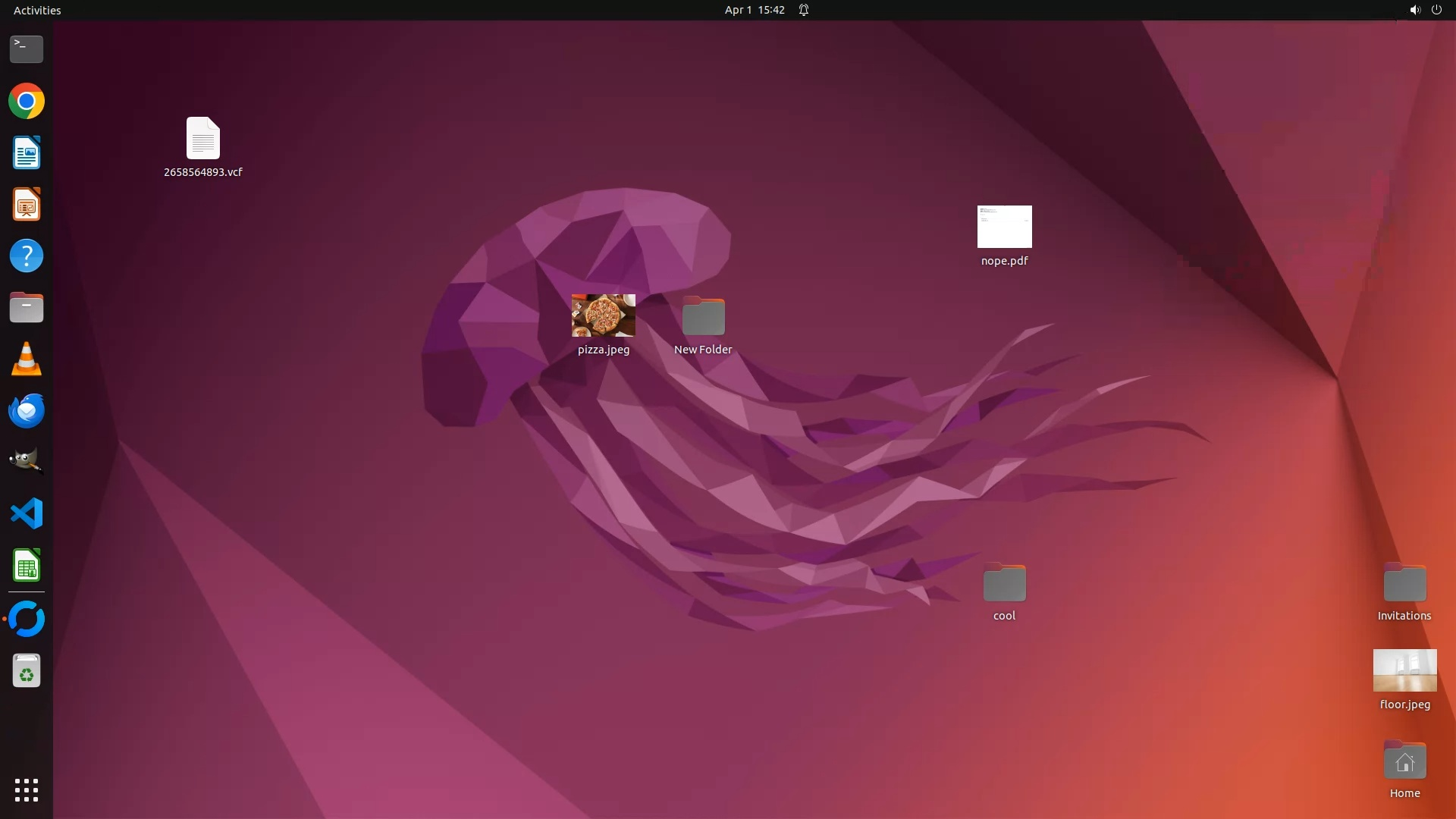Show Applications grid button
Screen dimensions: 1456x819
pyautogui.click(x=27, y=790)
